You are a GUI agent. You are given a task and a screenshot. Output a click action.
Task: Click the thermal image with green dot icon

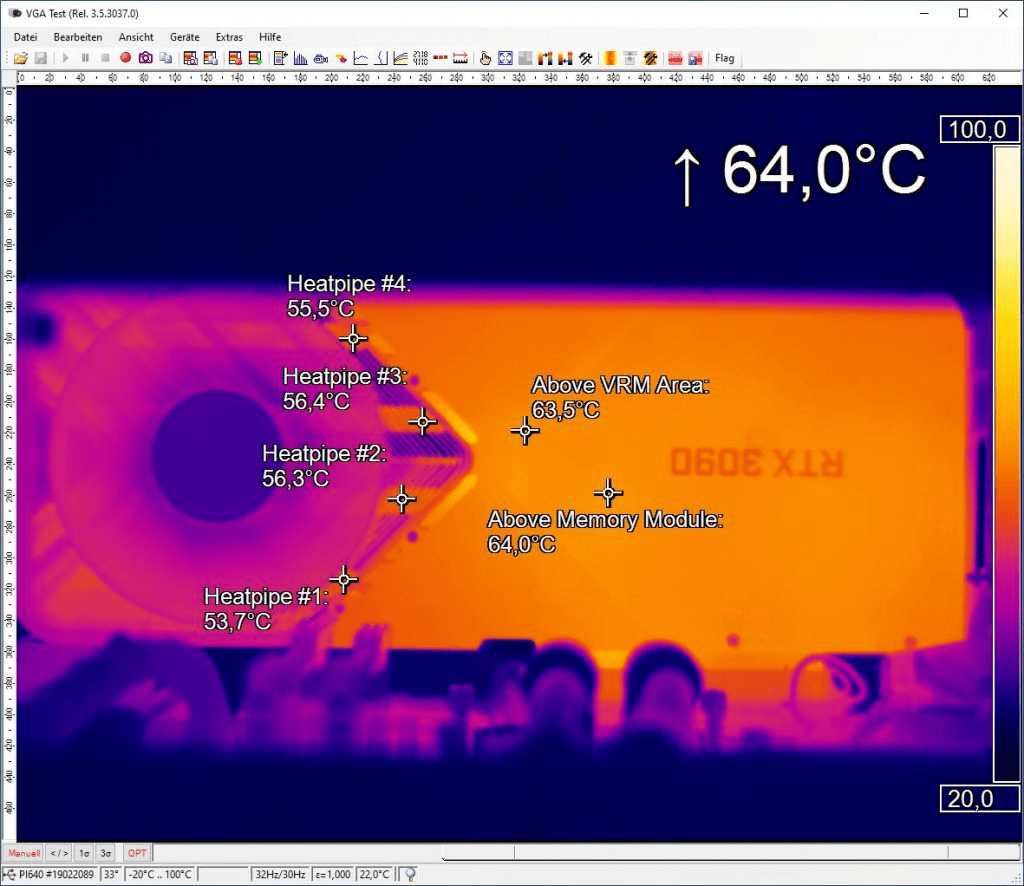(x=255, y=58)
